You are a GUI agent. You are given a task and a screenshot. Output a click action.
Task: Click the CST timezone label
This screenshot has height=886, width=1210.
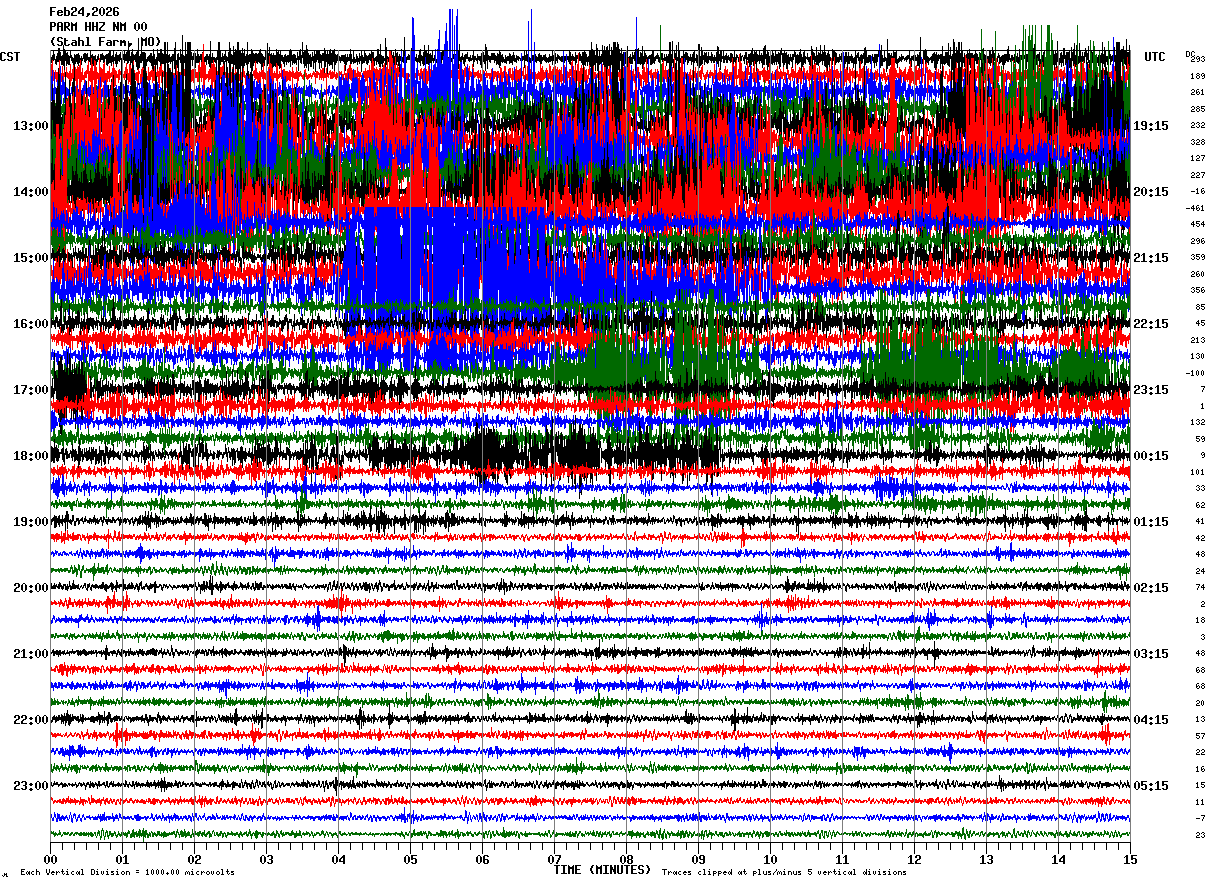coord(10,57)
